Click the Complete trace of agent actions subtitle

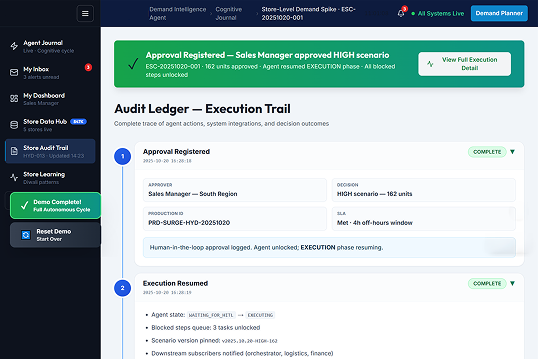[221, 124]
